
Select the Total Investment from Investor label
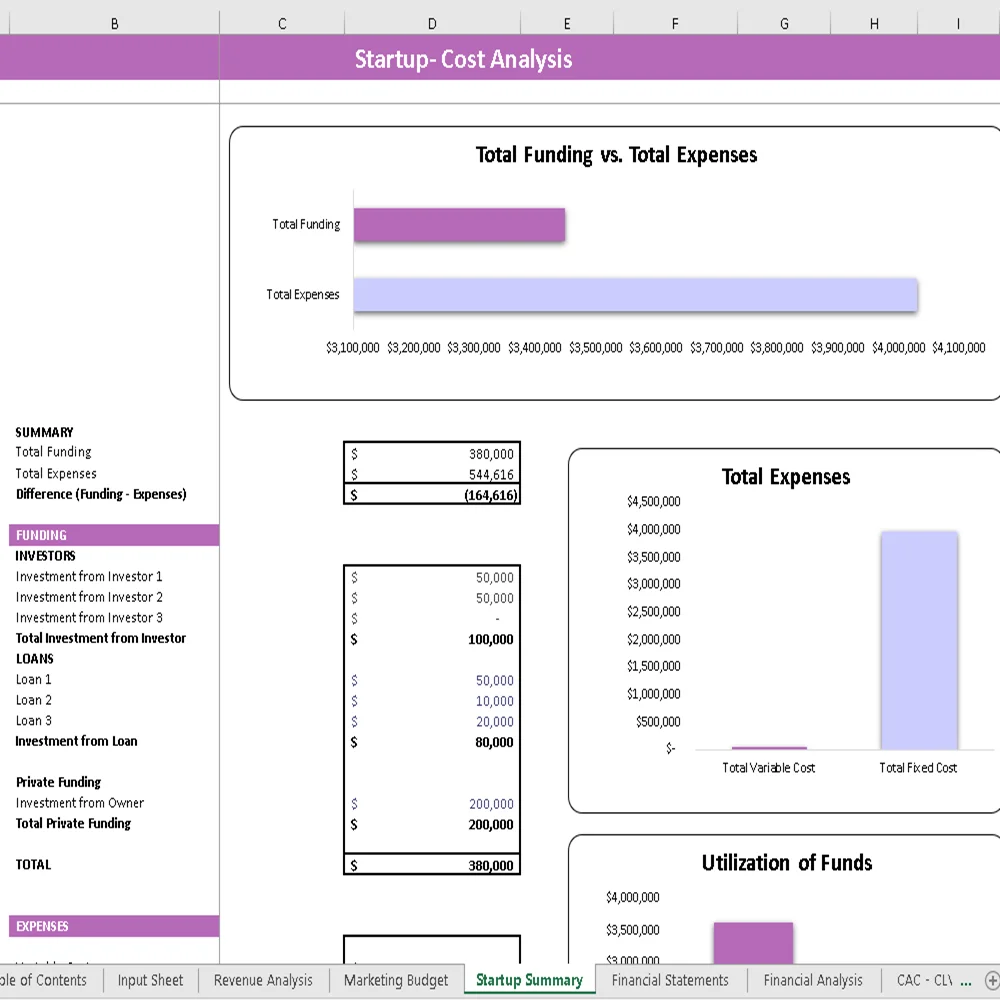[100, 638]
